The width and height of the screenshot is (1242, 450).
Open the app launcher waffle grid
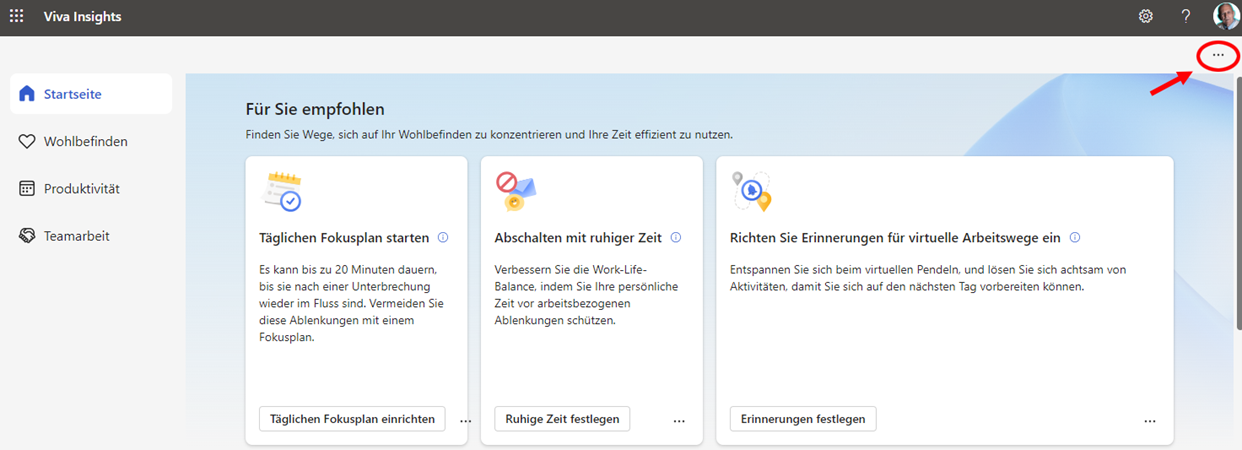[17, 16]
